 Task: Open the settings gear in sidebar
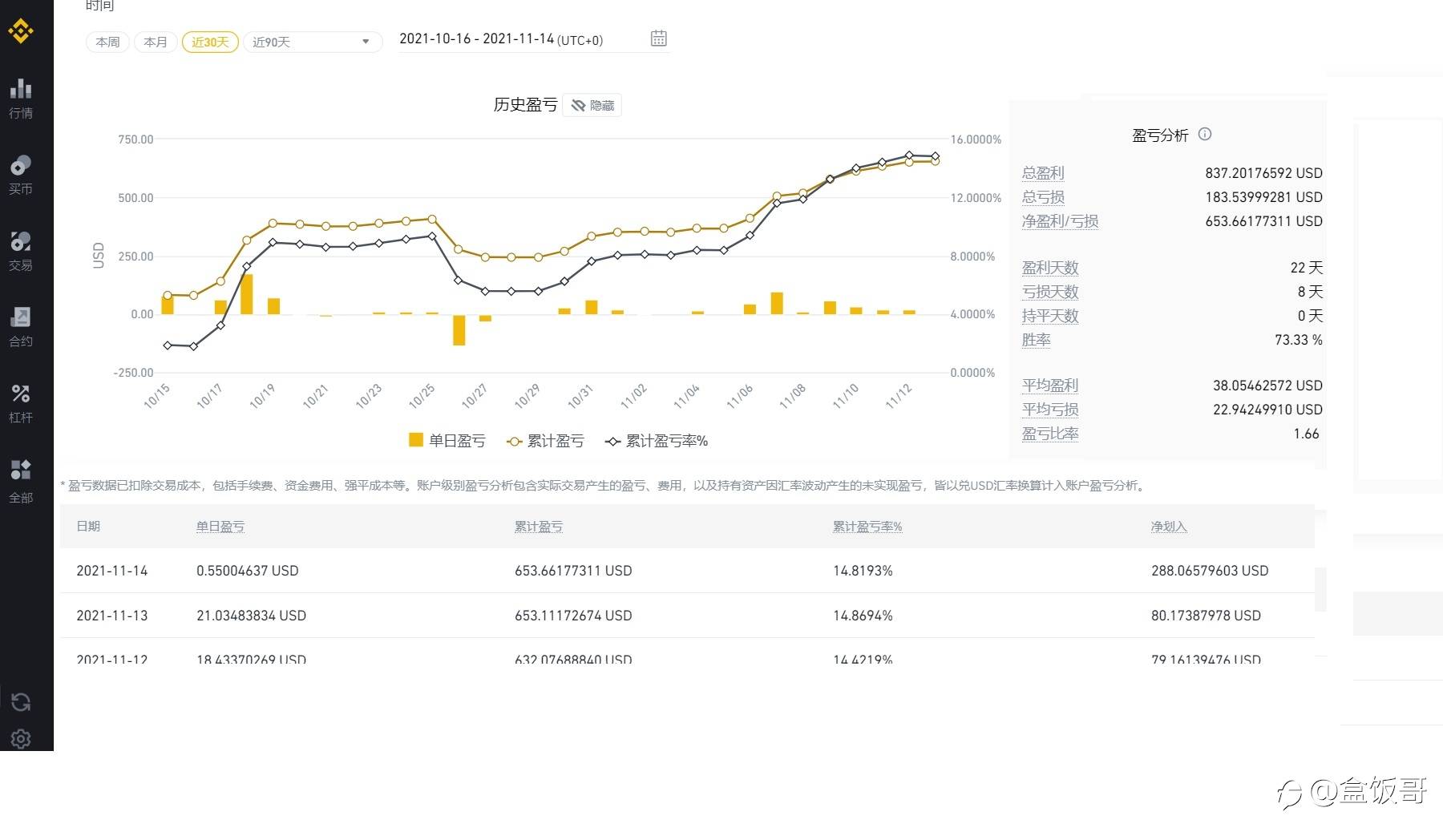click(21, 738)
